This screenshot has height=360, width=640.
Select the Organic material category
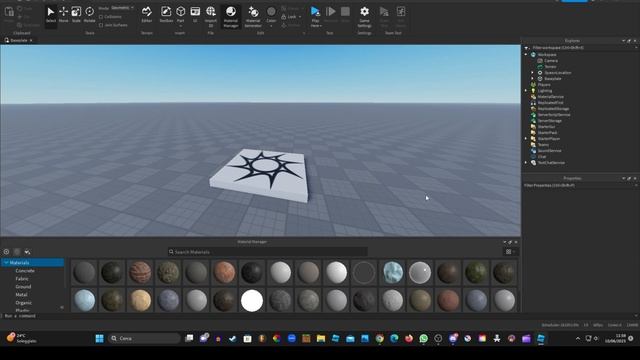click(24, 303)
